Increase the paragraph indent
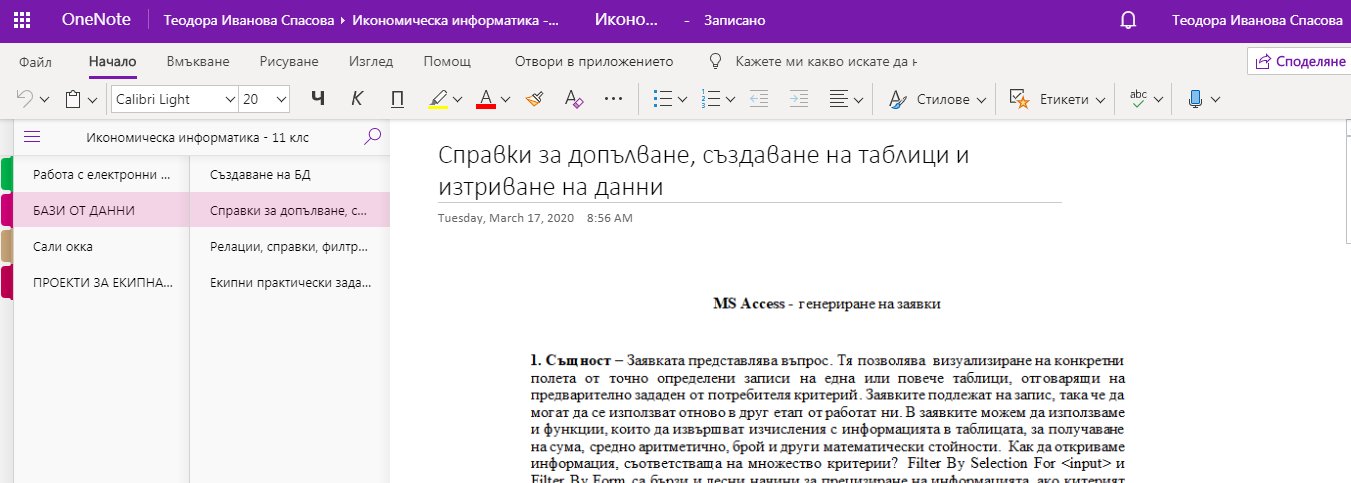 [798, 99]
